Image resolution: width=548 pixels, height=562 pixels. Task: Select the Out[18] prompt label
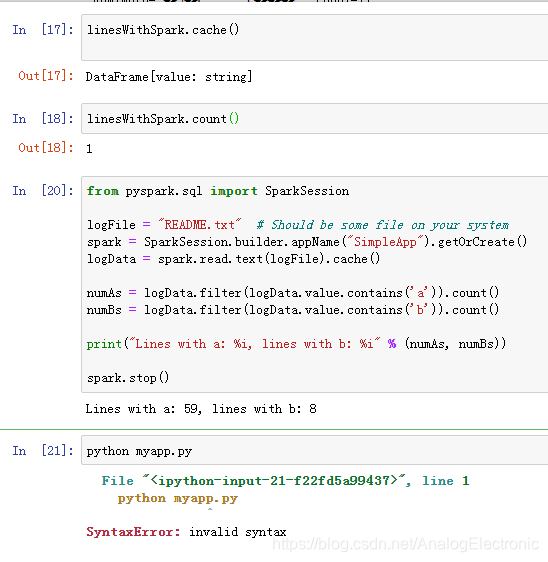click(46, 148)
